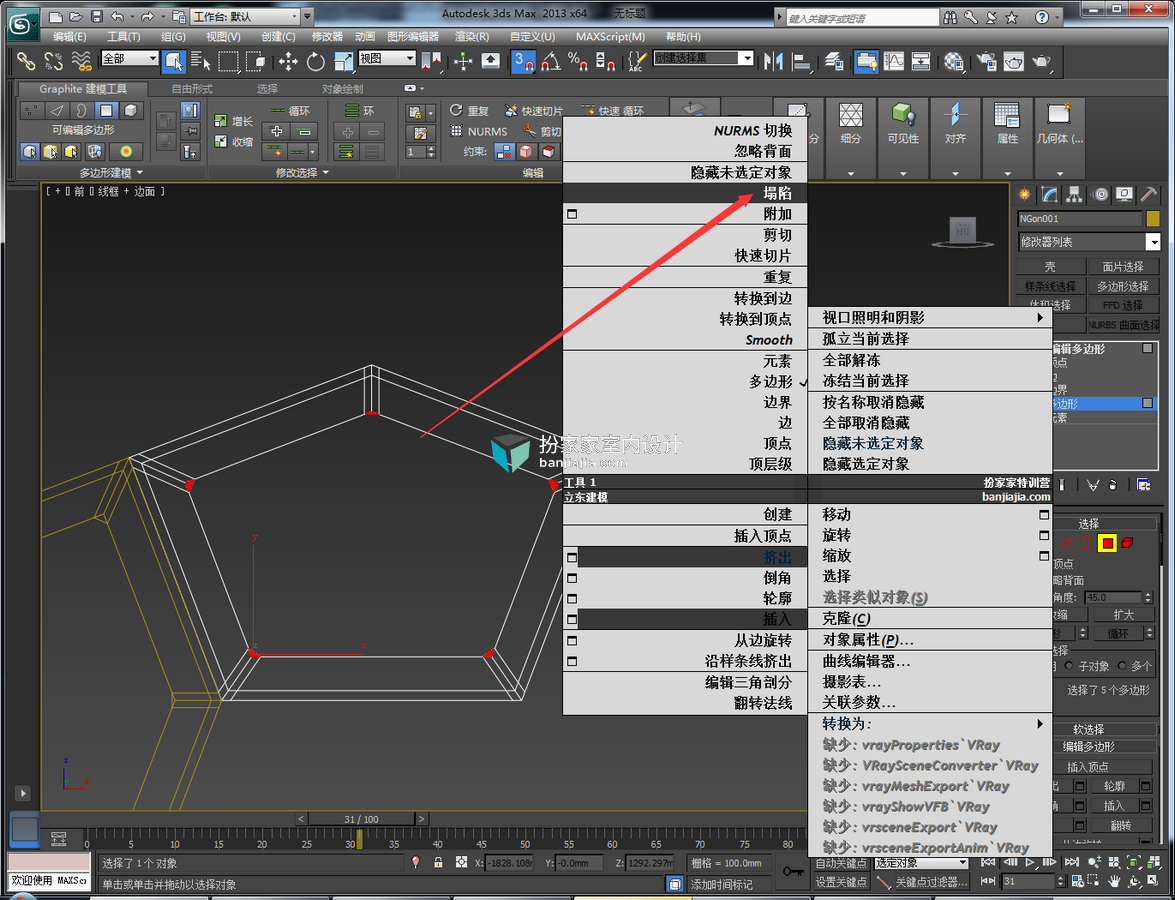
Task: Open the Curve Editor toolbar icon
Action: pos(894,61)
